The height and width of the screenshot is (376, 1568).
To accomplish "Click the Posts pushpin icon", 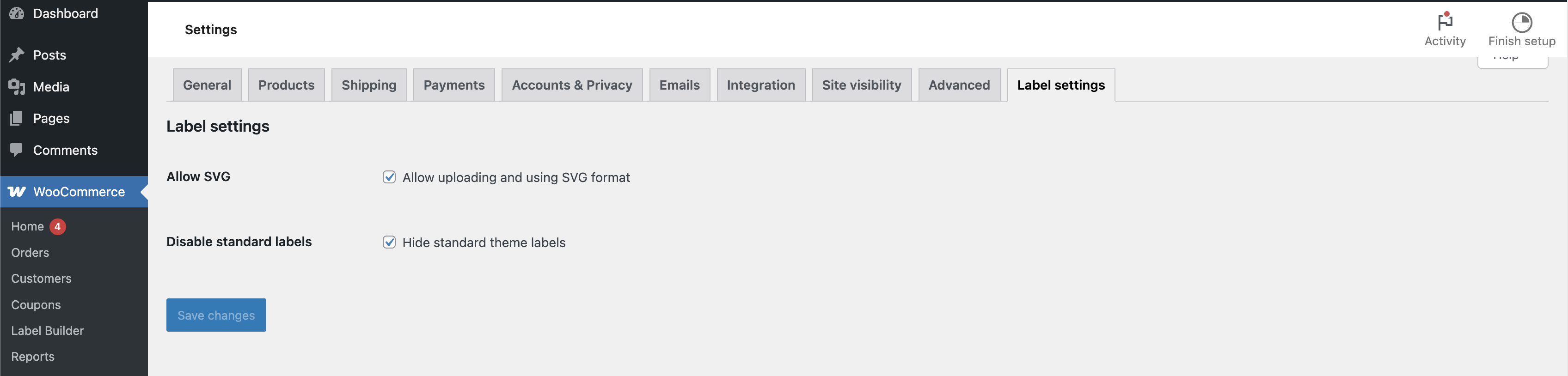I will (x=17, y=55).
